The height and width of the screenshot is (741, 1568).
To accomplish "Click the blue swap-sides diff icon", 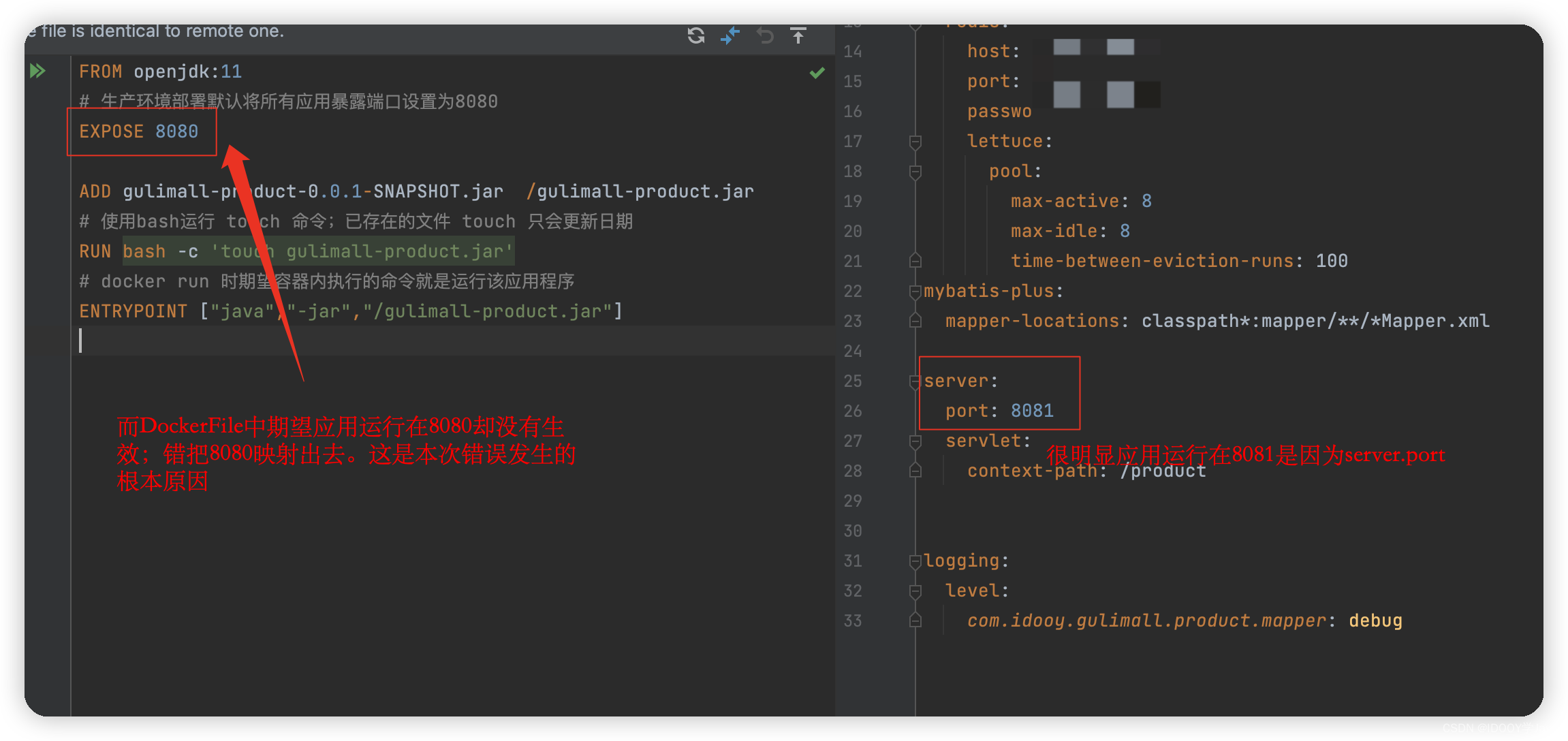I will pyautogui.click(x=730, y=36).
